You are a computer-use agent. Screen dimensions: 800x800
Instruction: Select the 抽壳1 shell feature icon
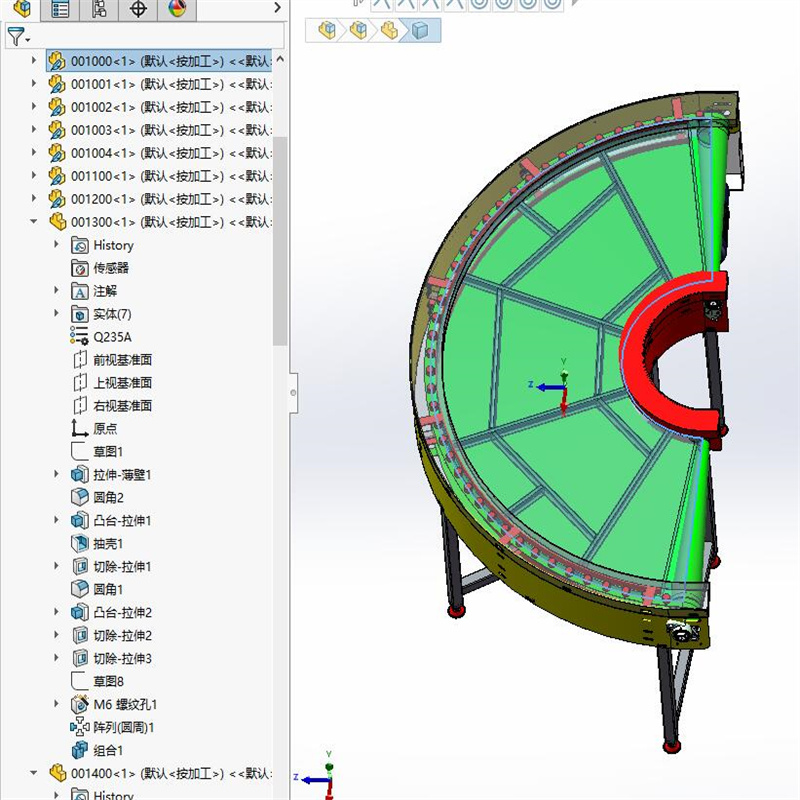coord(80,543)
